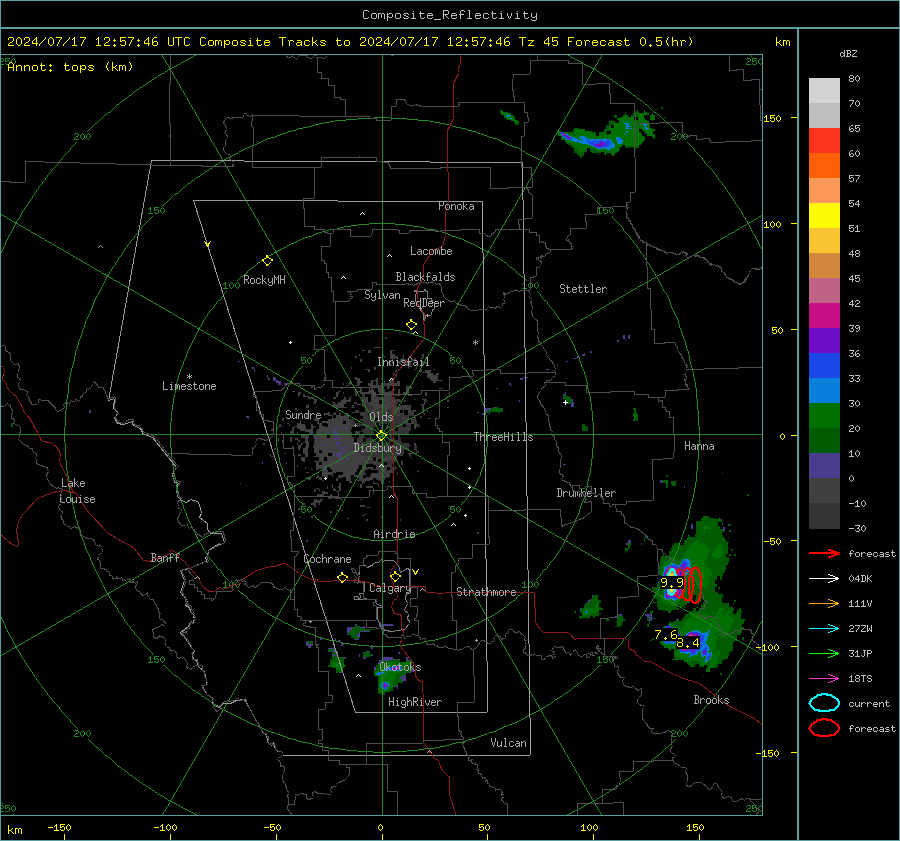This screenshot has width=900, height=841.
Task: Click the red forecast ellipses beside storm 9.9
Action: 690,585
